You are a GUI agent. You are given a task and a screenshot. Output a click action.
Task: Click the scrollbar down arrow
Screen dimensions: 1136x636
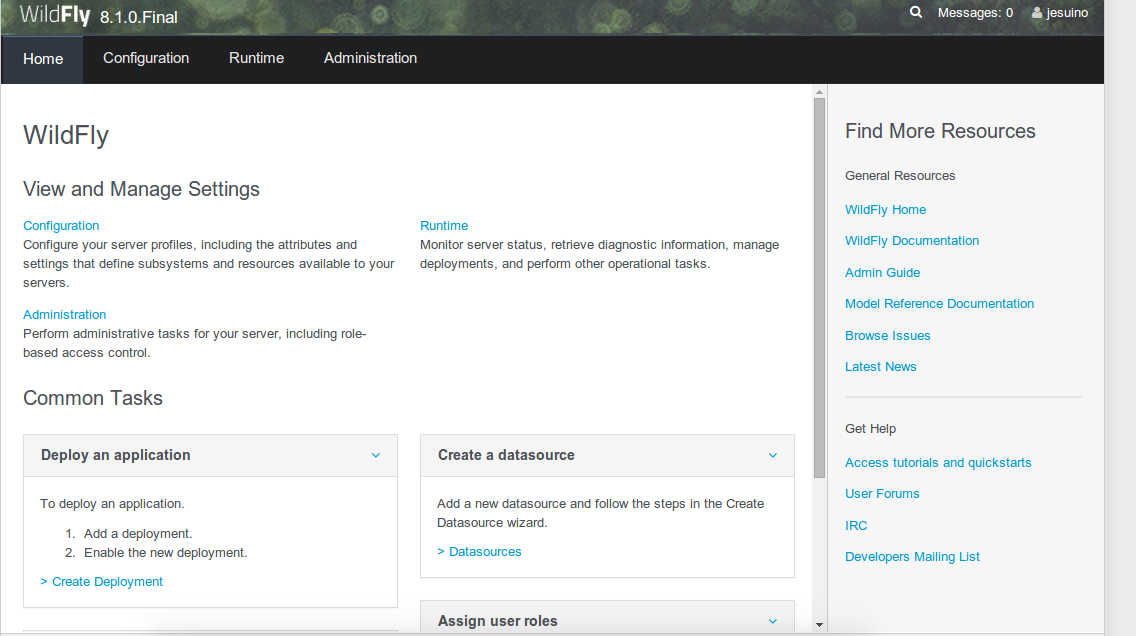(x=819, y=624)
